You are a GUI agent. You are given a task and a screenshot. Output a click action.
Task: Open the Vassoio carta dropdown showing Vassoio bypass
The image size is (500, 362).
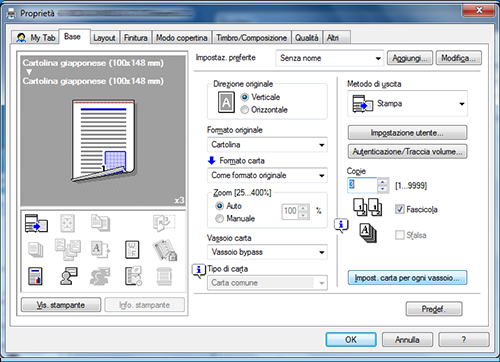click(x=267, y=252)
